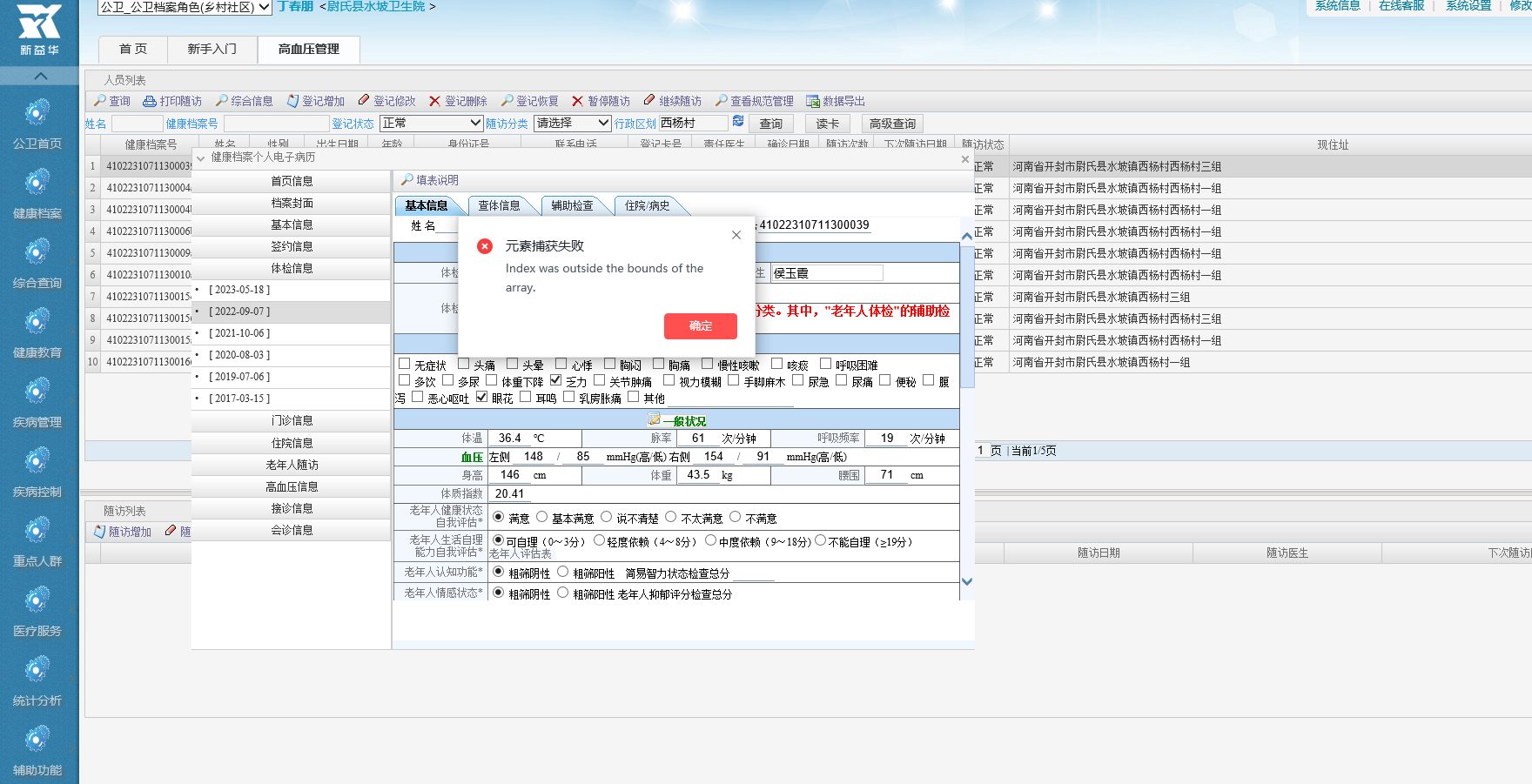This screenshot has width=1532, height=784.
Task: Click the red 确定 button in the error dialog
Action: 700,326
